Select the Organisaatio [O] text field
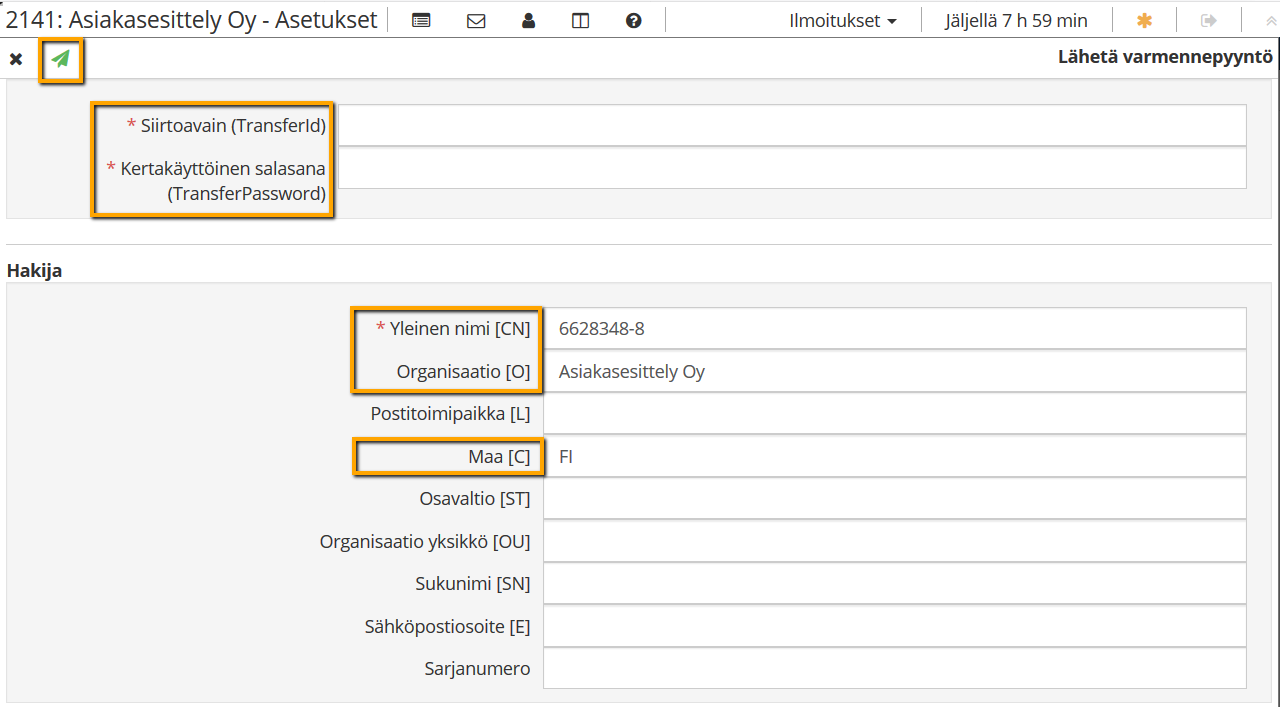This screenshot has width=1280, height=707. pos(894,371)
